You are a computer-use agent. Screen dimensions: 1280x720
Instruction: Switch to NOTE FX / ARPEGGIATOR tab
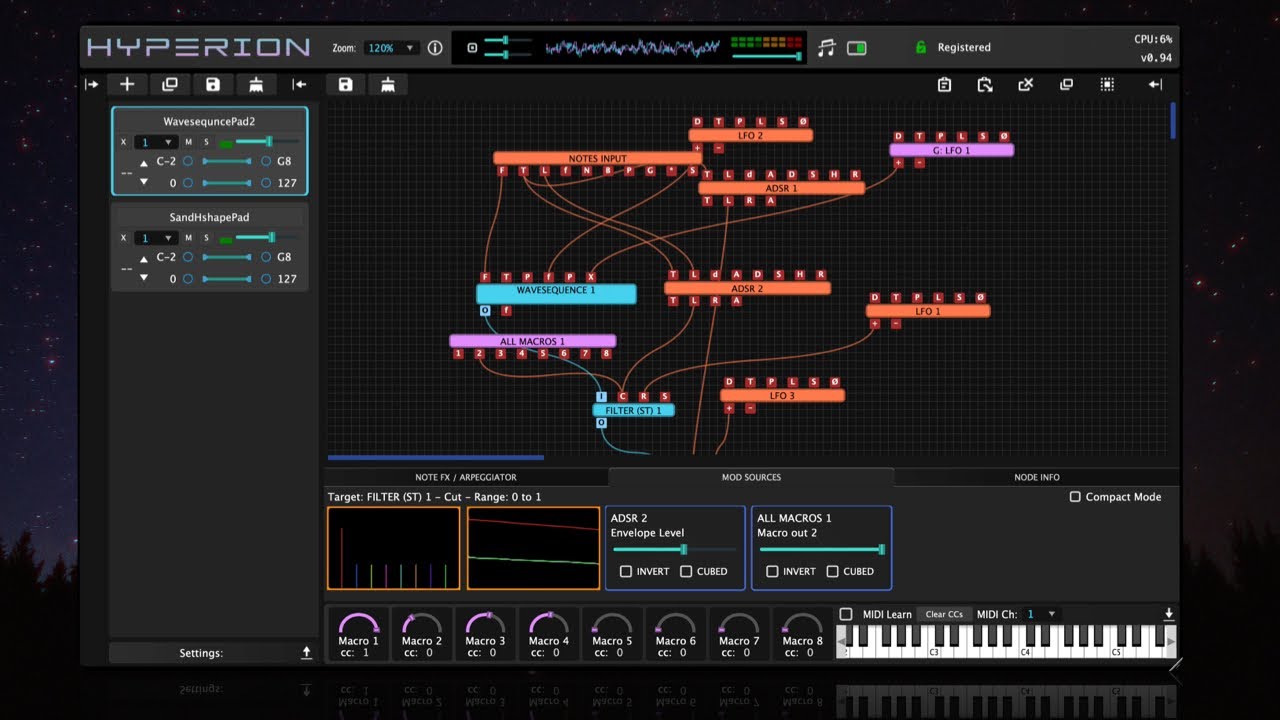click(466, 477)
